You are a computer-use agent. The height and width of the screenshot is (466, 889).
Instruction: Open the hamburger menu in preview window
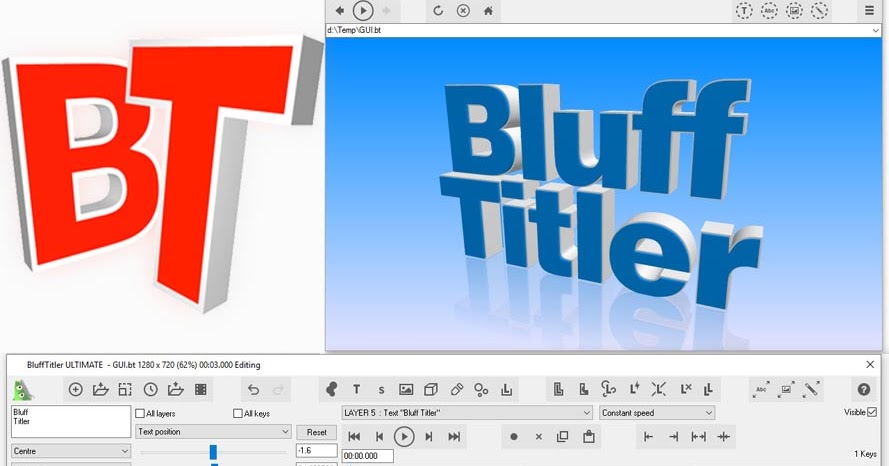coord(869,11)
